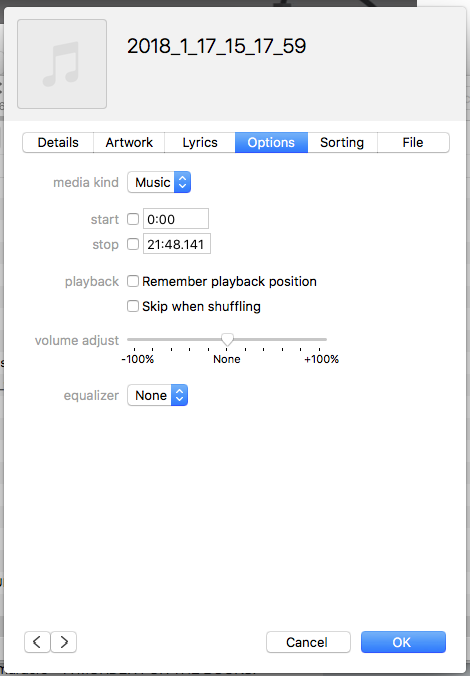Click the music note artwork placeholder
The height and width of the screenshot is (676, 470).
[x=62, y=64]
